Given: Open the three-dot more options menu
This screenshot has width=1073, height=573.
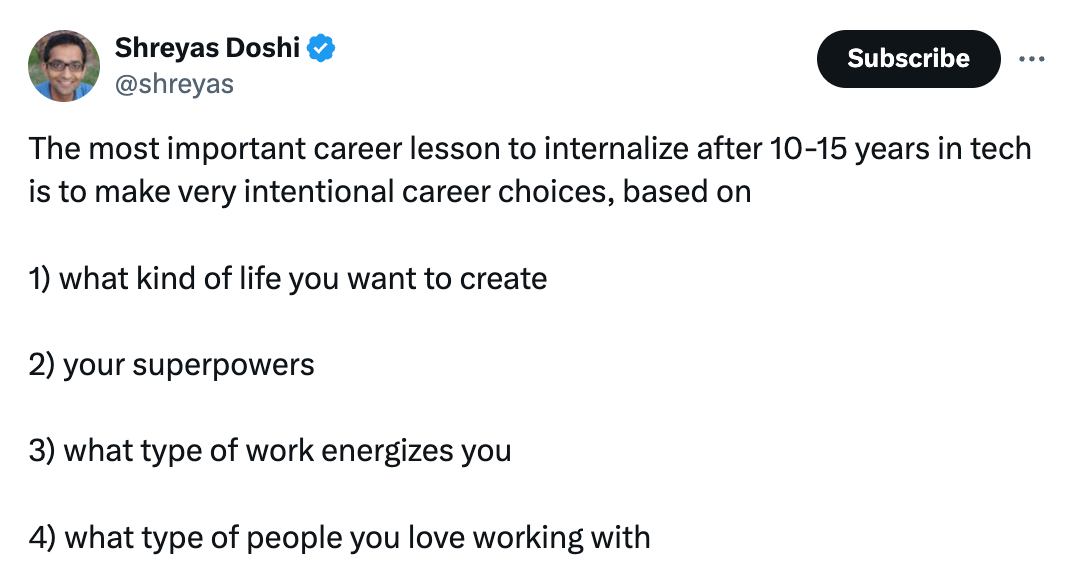Looking at the screenshot, I should (1030, 59).
